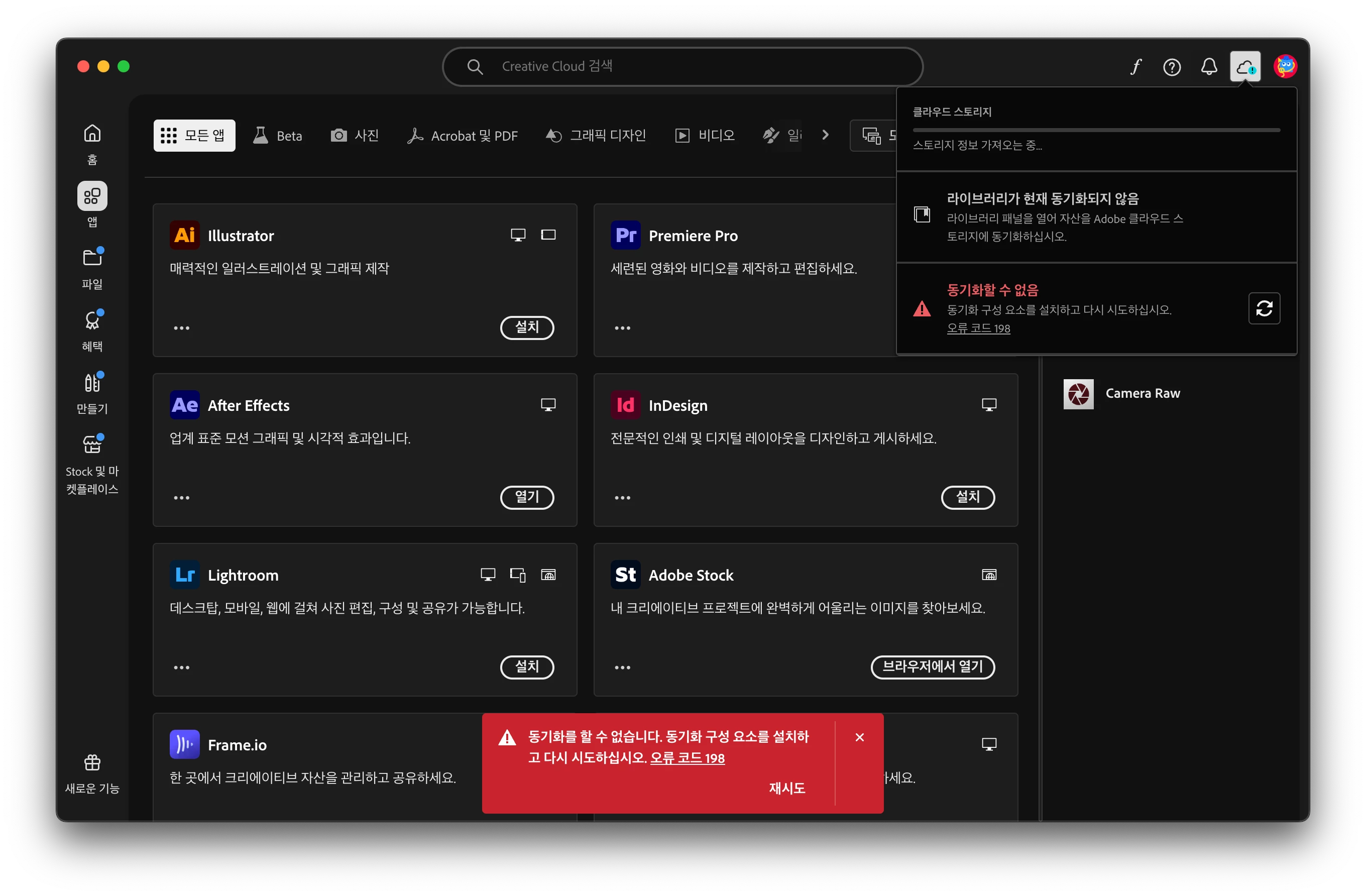The image size is (1366, 896).
Task: Click the Creative Cloud search field
Action: pyautogui.click(x=682, y=67)
